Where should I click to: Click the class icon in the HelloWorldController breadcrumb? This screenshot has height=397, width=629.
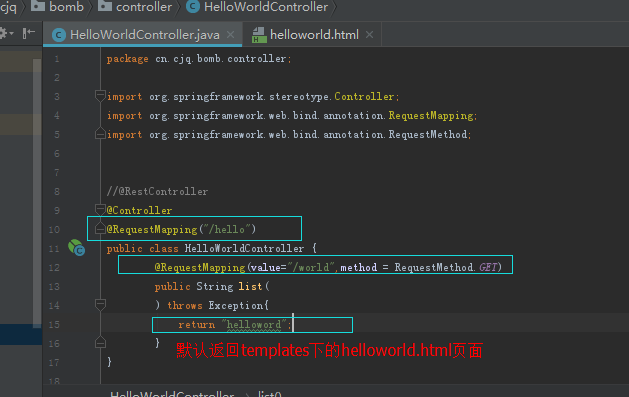tap(193, 6)
